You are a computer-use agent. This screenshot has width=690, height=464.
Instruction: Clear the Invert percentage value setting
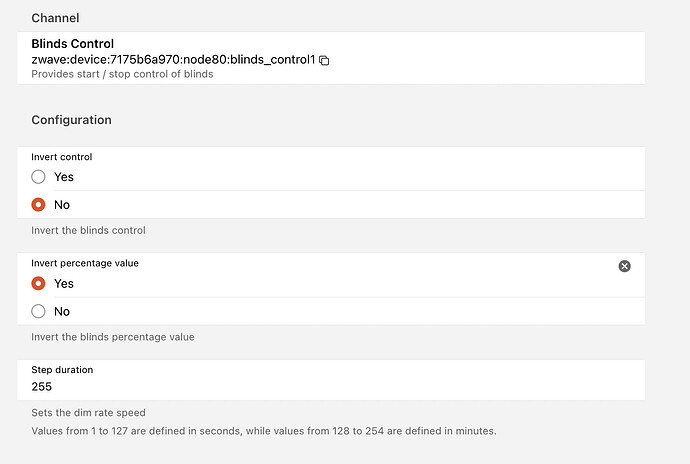coord(624,266)
